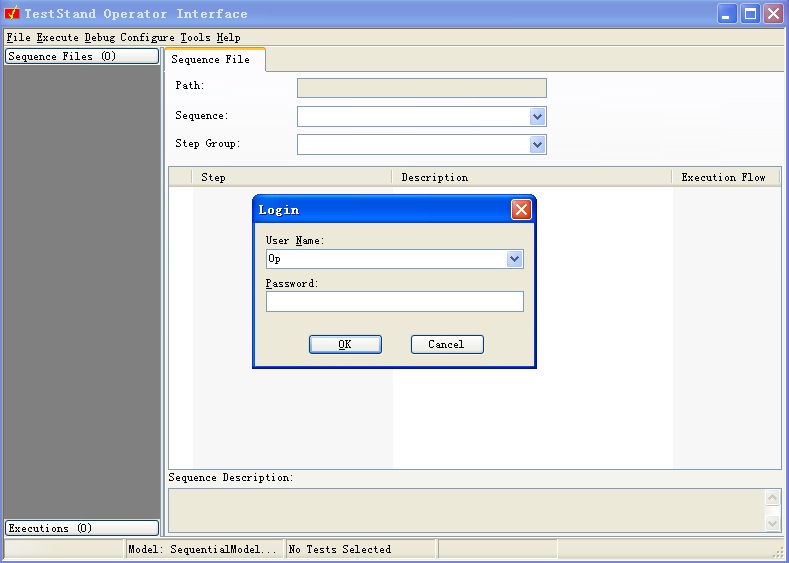This screenshot has width=789, height=563.
Task: Click the TestStand app icon in title bar
Action: click(x=12, y=14)
